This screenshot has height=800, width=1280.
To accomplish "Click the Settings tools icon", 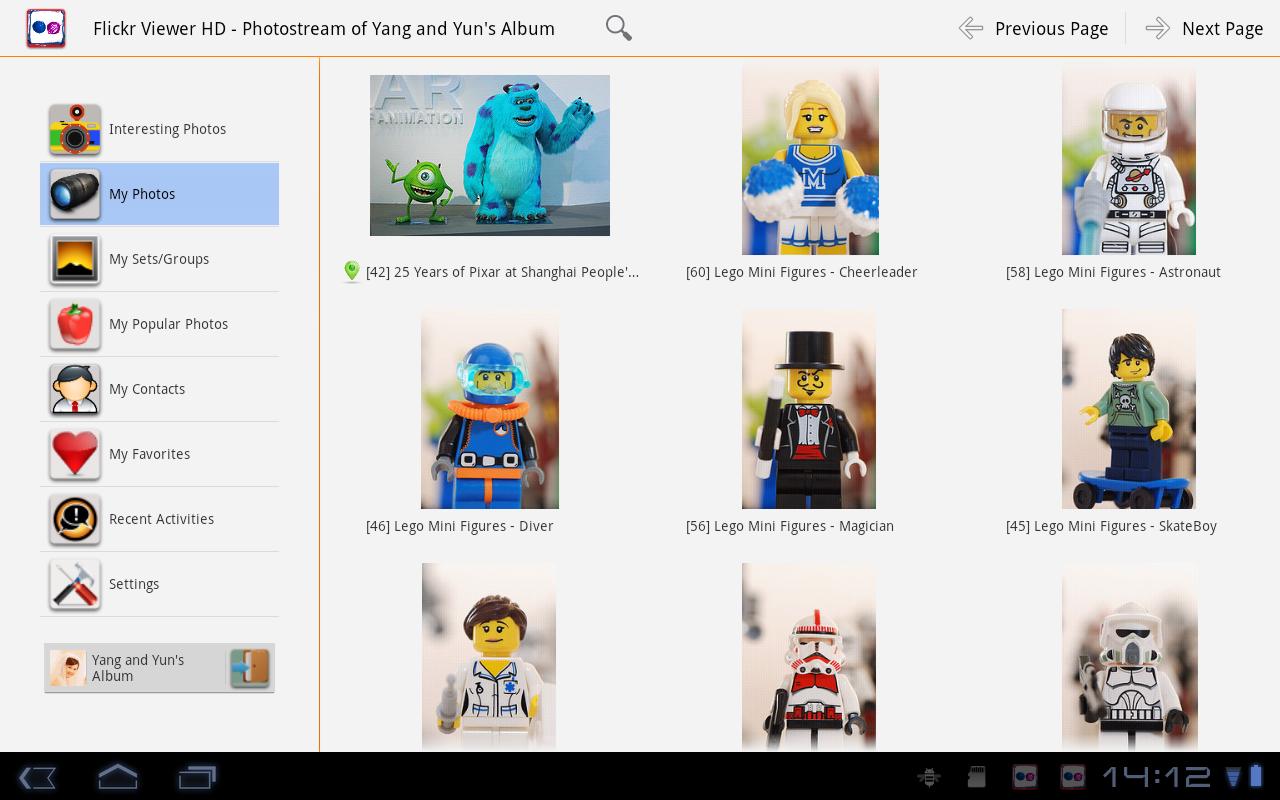I will (75, 584).
